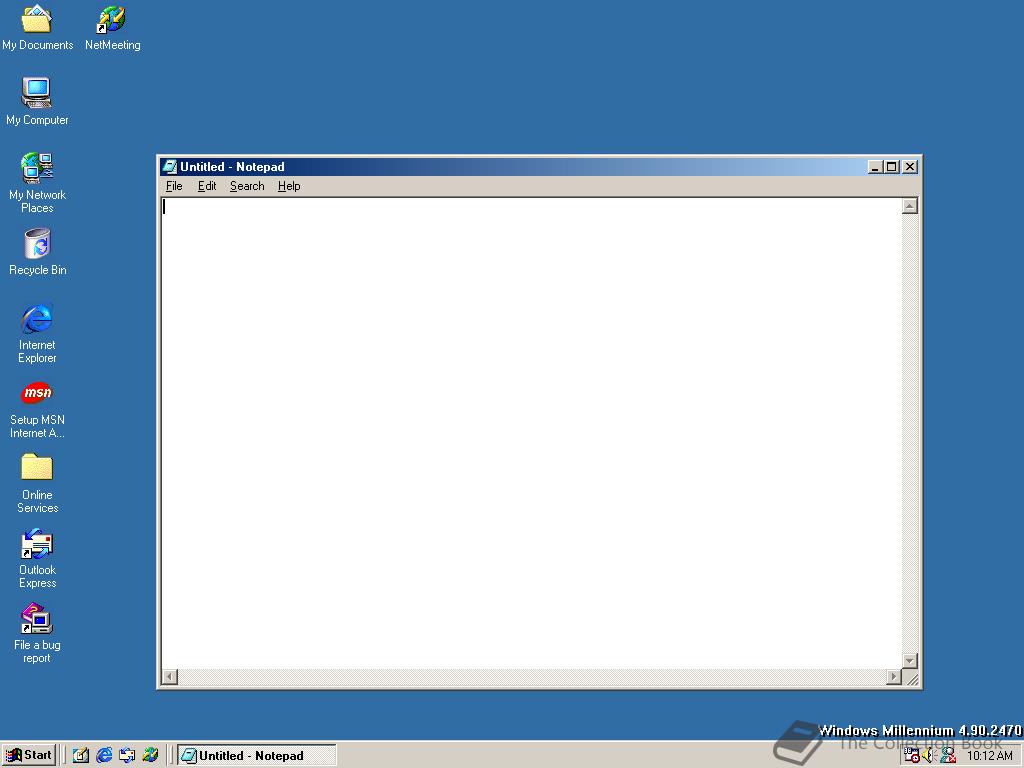Click the Notepad title bar system icon
The width and height of the screenshot is (1024, 768).
click(x=170, y=167)
